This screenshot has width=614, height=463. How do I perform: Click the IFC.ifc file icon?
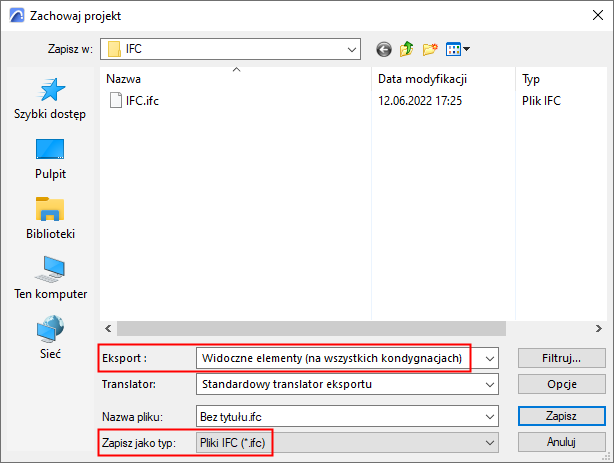click(116, 100)
